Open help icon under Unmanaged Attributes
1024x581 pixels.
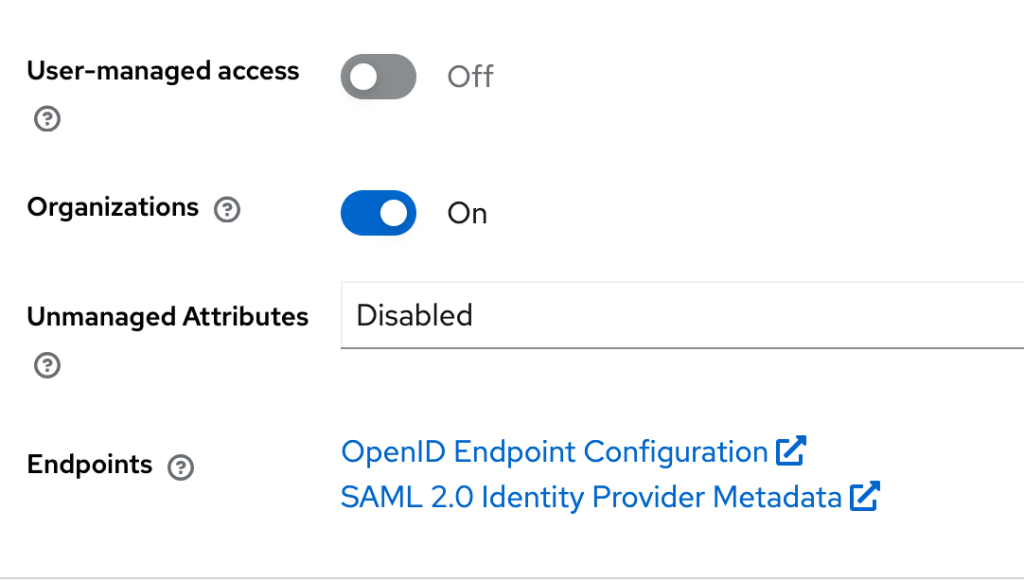pyautogui.click(x=47, y=365)
